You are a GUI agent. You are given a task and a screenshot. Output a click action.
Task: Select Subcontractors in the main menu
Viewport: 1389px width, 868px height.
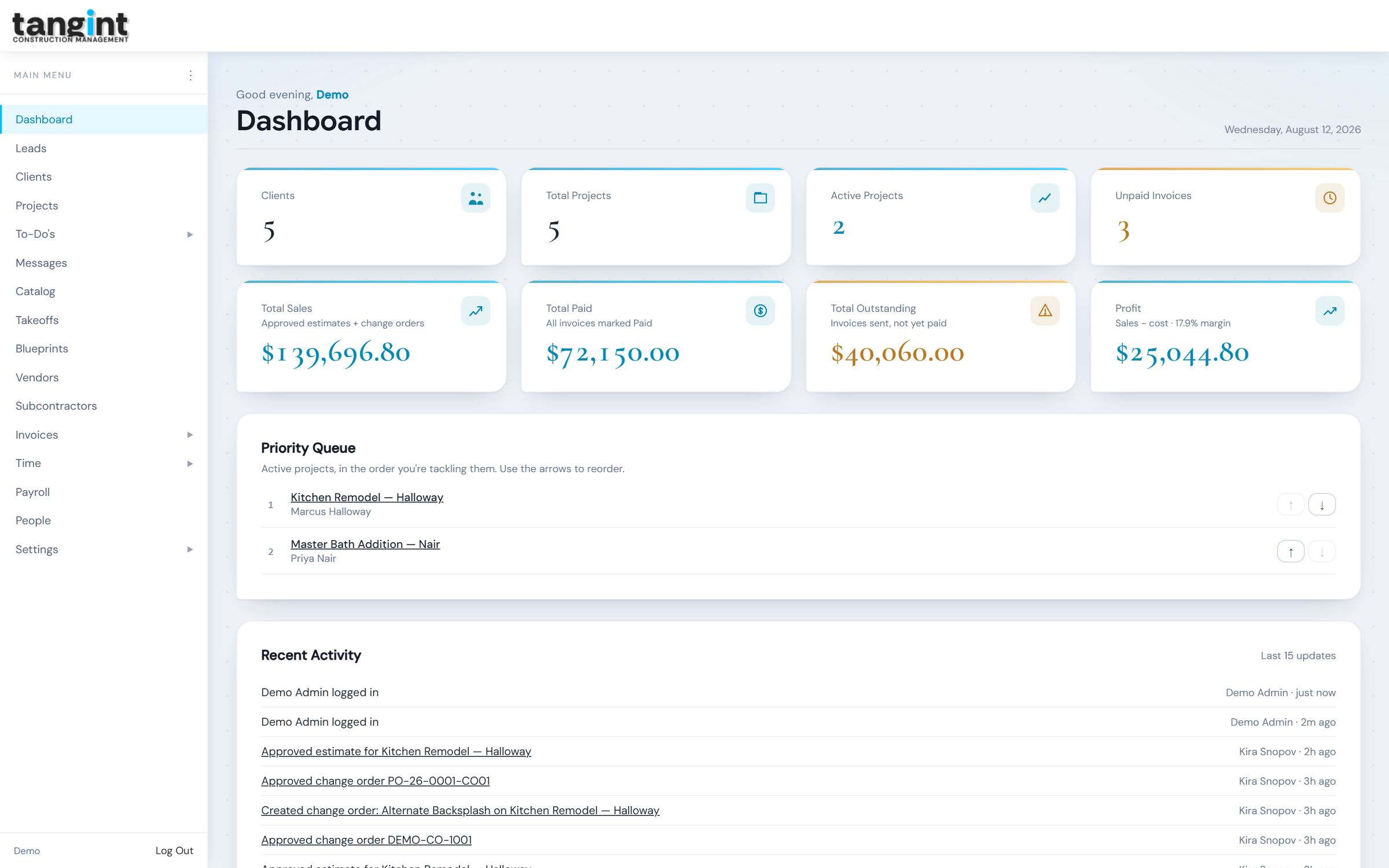click(x=104, y=406)
